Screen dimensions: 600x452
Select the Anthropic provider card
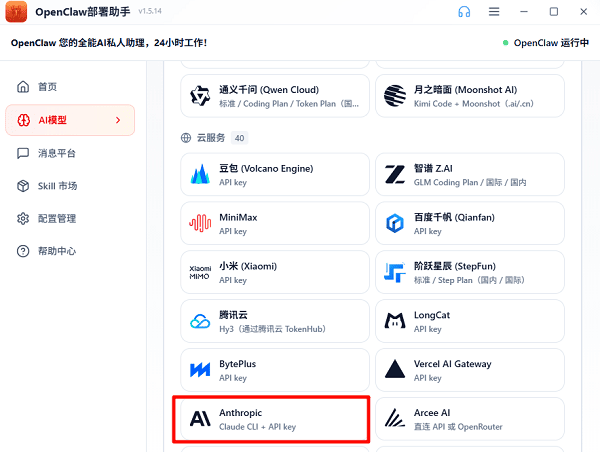click(x=275, y=419)
